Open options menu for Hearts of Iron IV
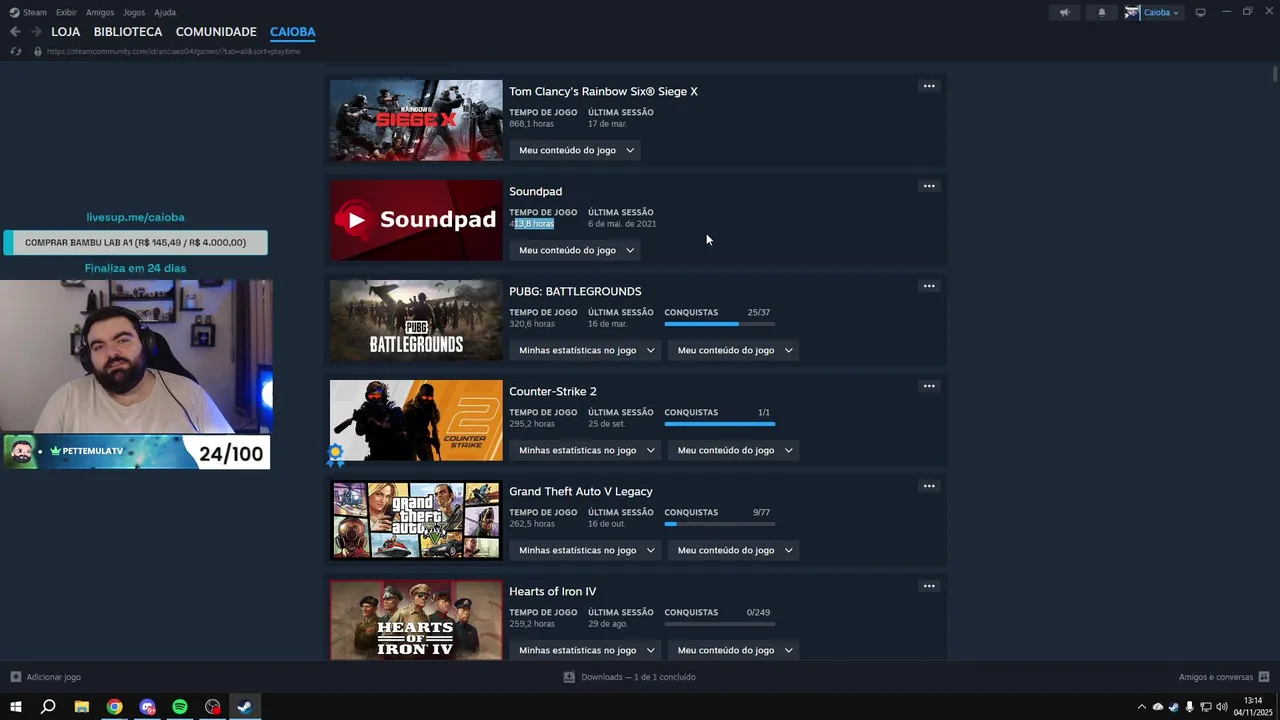The image size is (1280, 720). (x=929, y=586)
